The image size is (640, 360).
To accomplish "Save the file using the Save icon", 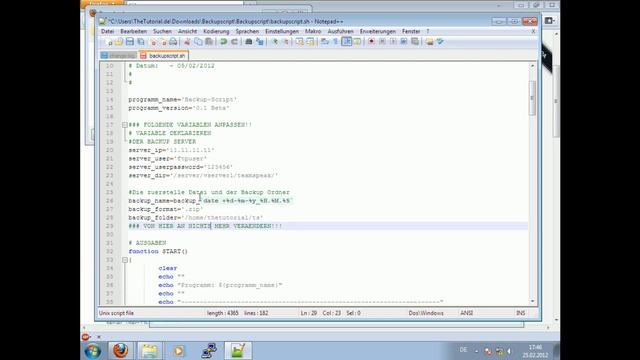I will coord(130,42).
